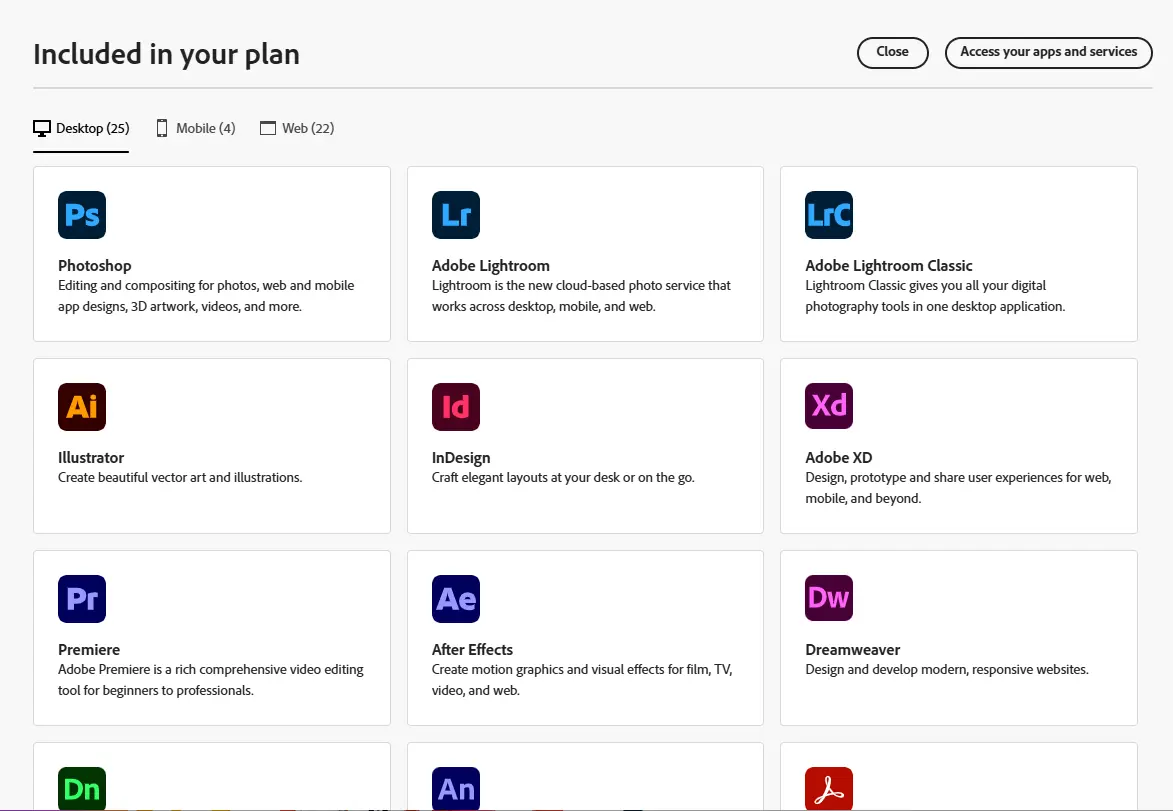
Task: Click the Adobe Lightroom title text
Action: tap(491, 266)
